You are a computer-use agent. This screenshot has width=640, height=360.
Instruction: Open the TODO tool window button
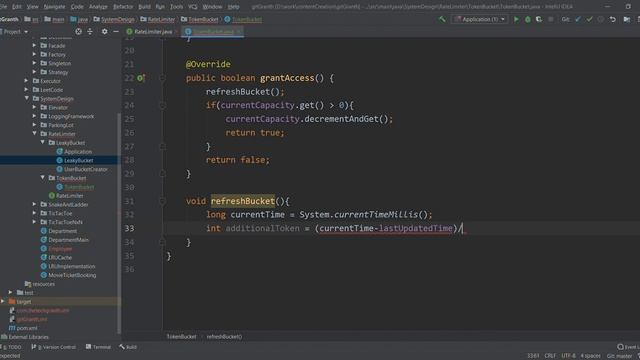click(11, 347)
